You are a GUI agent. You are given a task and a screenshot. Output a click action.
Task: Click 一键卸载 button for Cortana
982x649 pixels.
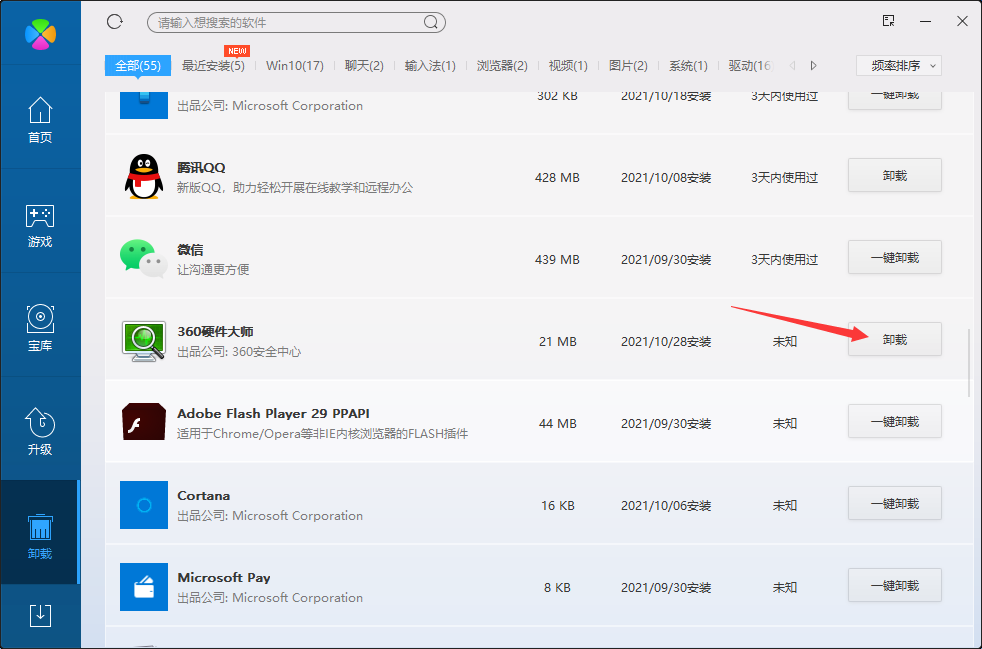(895, 504)
